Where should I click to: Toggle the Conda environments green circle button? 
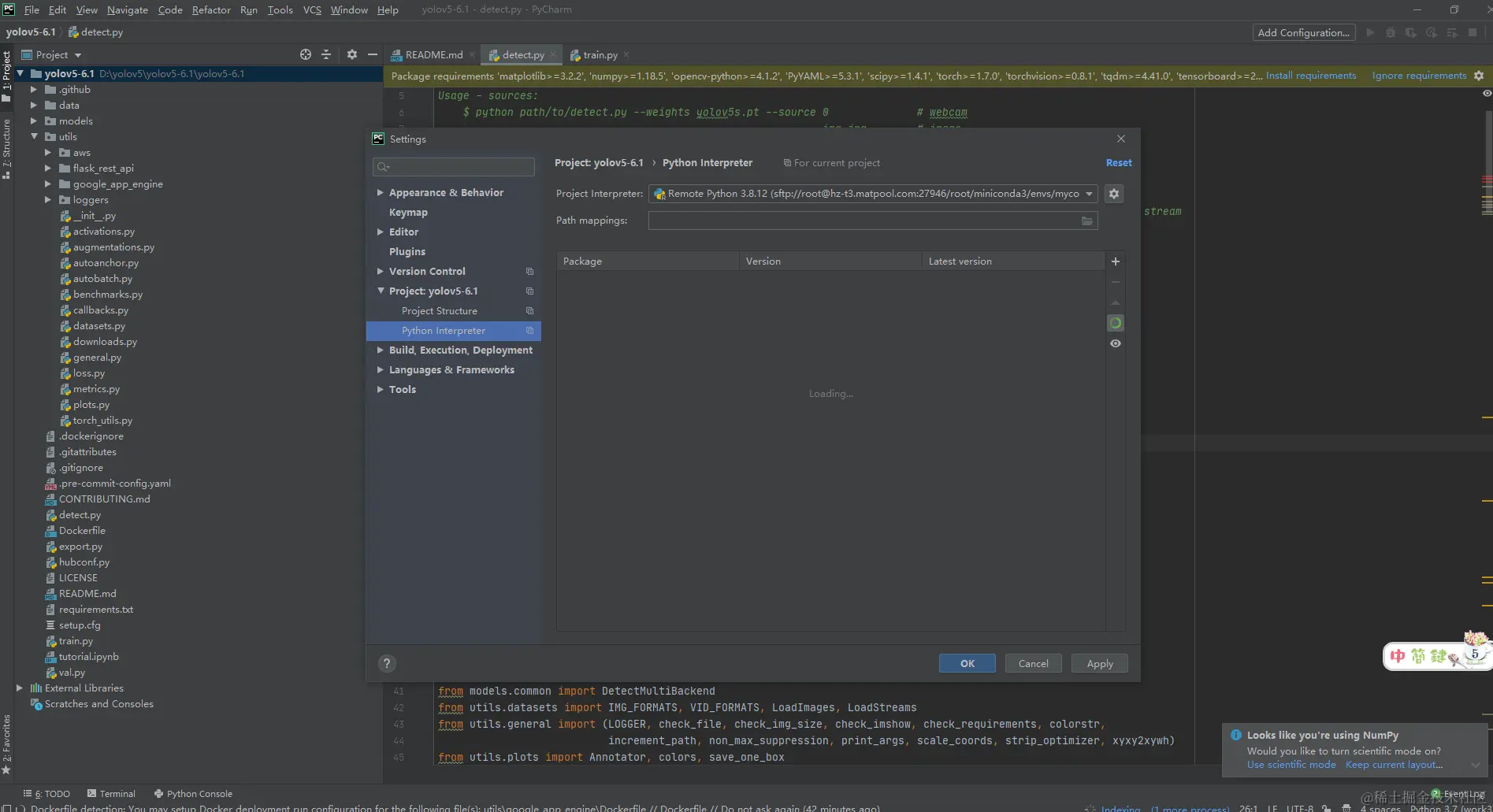tap(1115, 323)
